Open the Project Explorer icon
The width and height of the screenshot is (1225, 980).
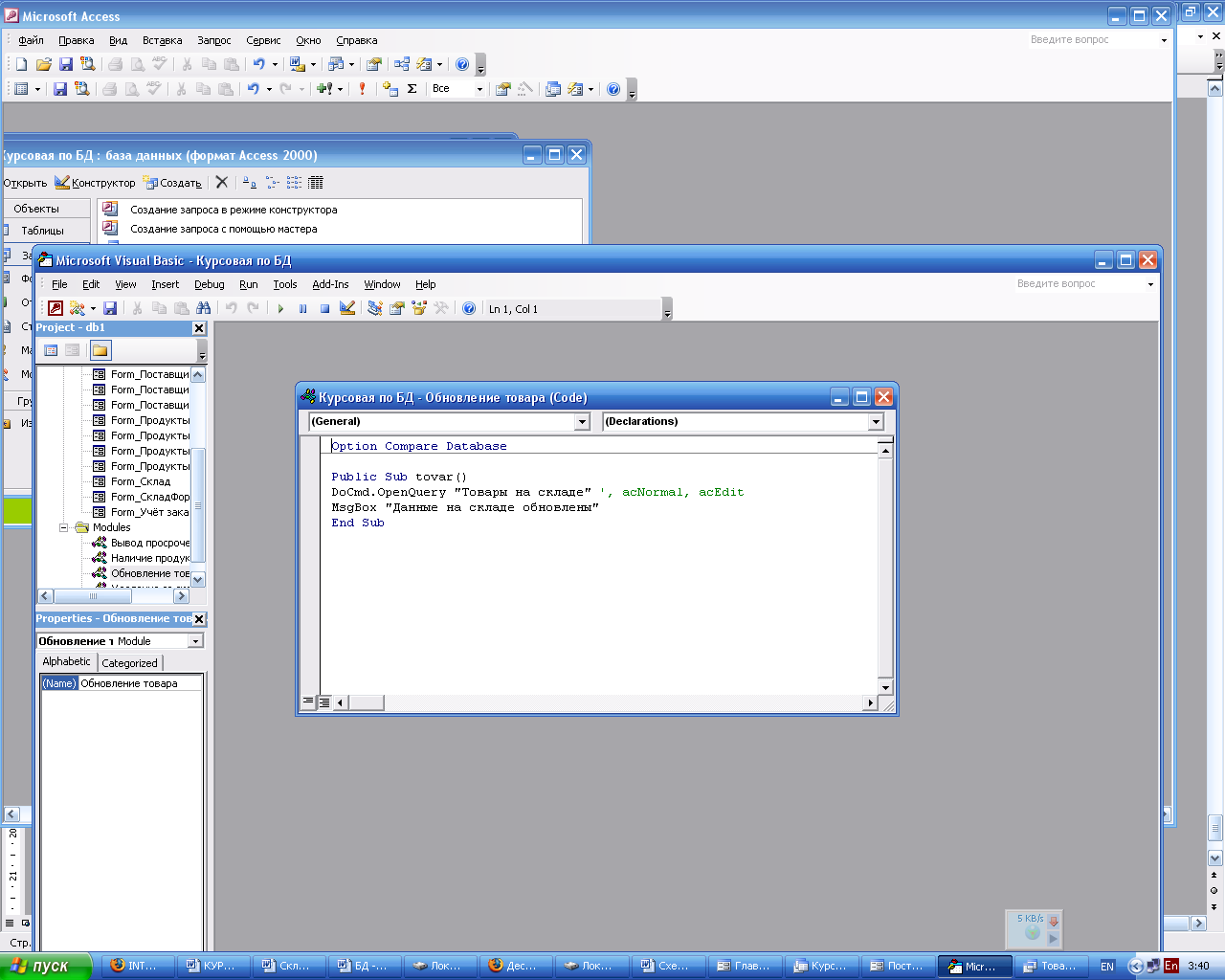point(375,308)
